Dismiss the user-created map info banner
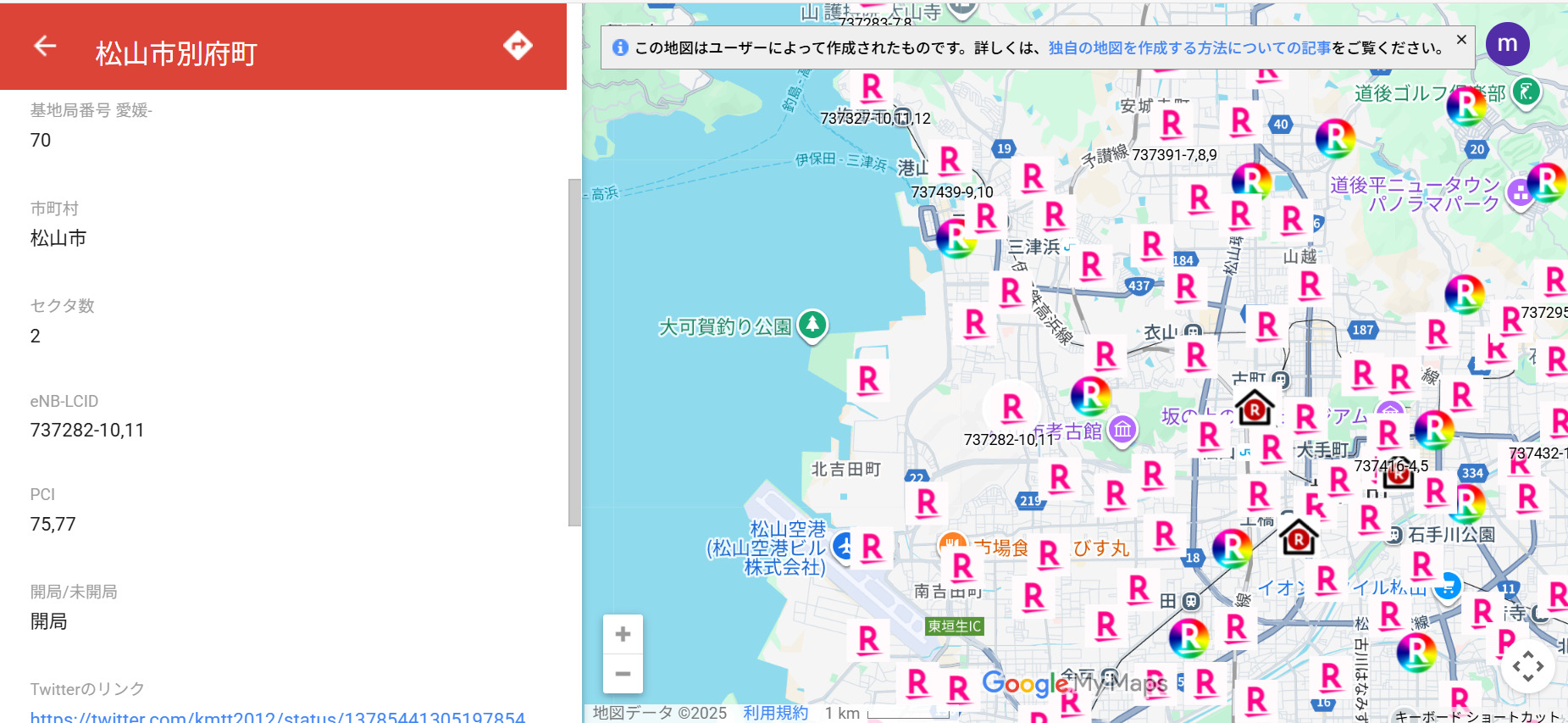The width and height of the screenshot is (1568, 723). (x=1461, y=40)
